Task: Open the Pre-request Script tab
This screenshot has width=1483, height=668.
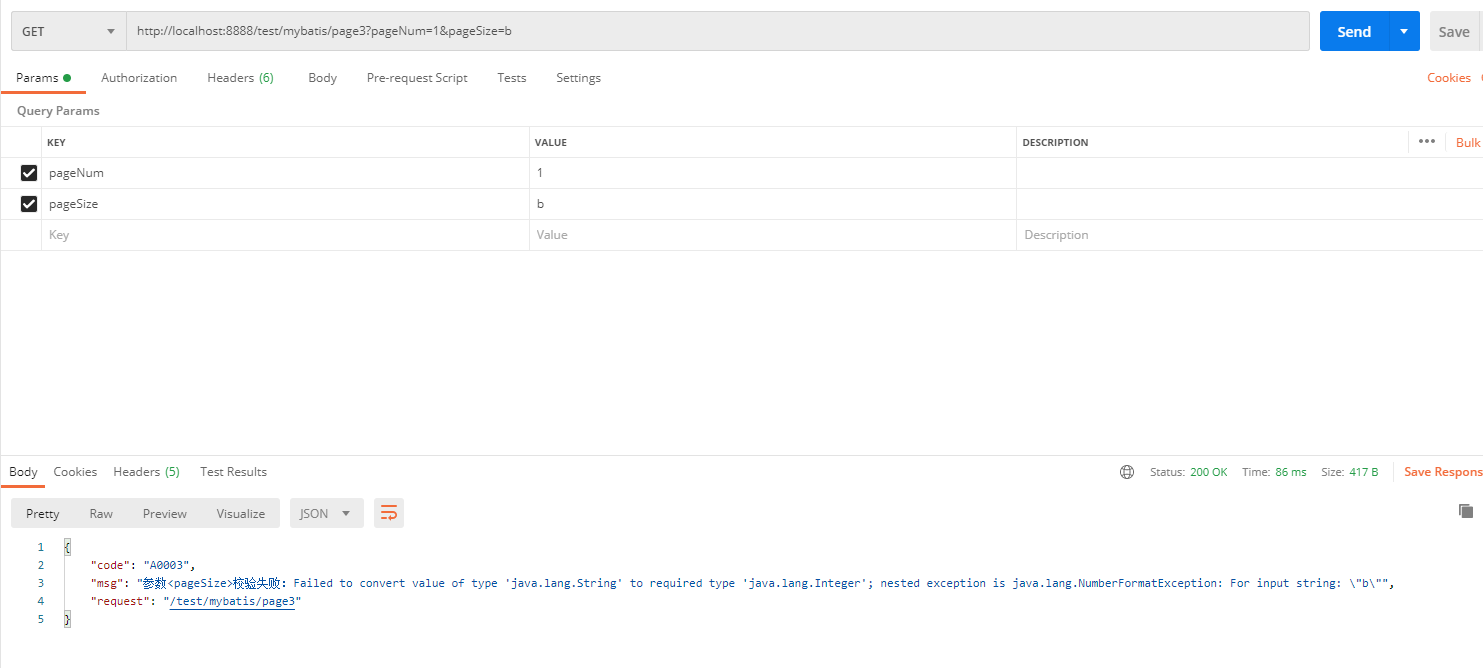Action: tap(417, 78)
